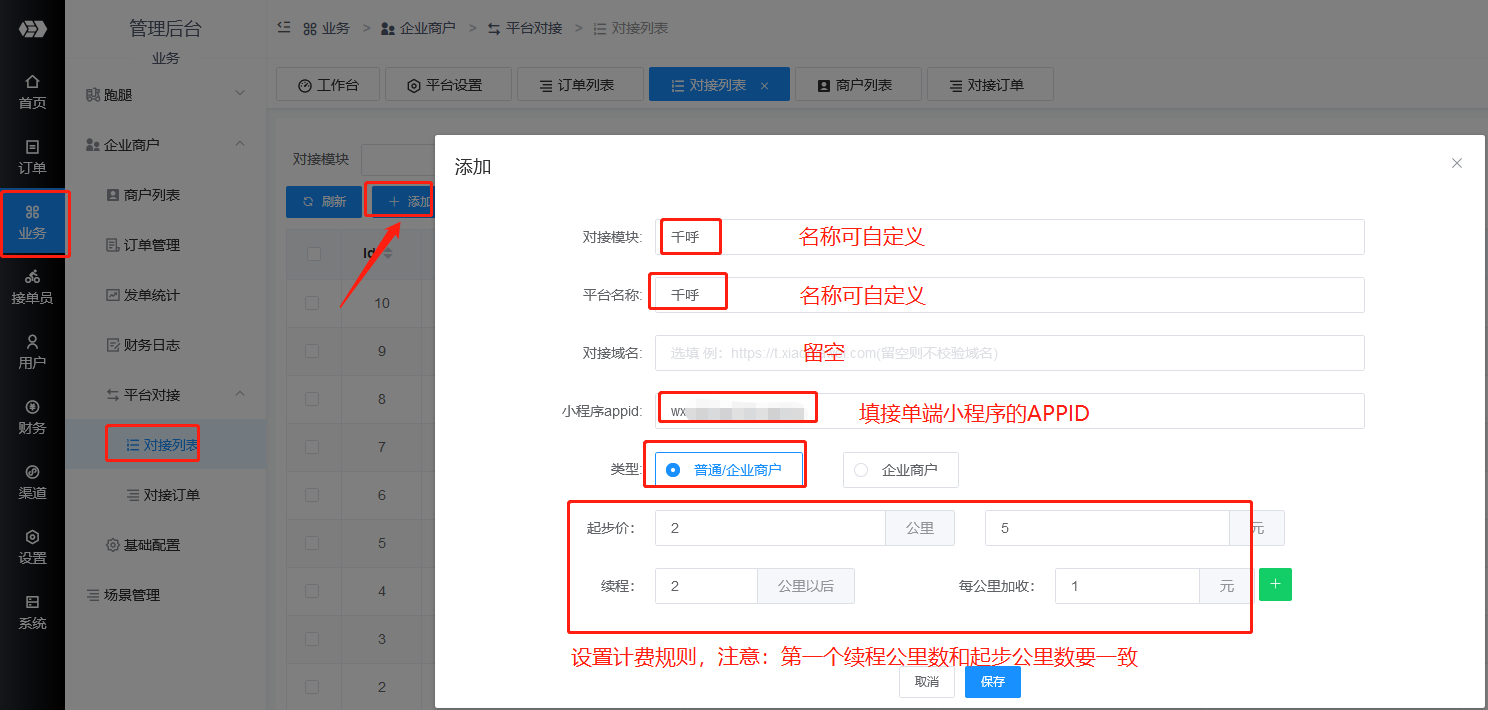Screen dimensions: 1488x710
Task: Switch to the 订单列表 tab
Action: pos(580,85)
